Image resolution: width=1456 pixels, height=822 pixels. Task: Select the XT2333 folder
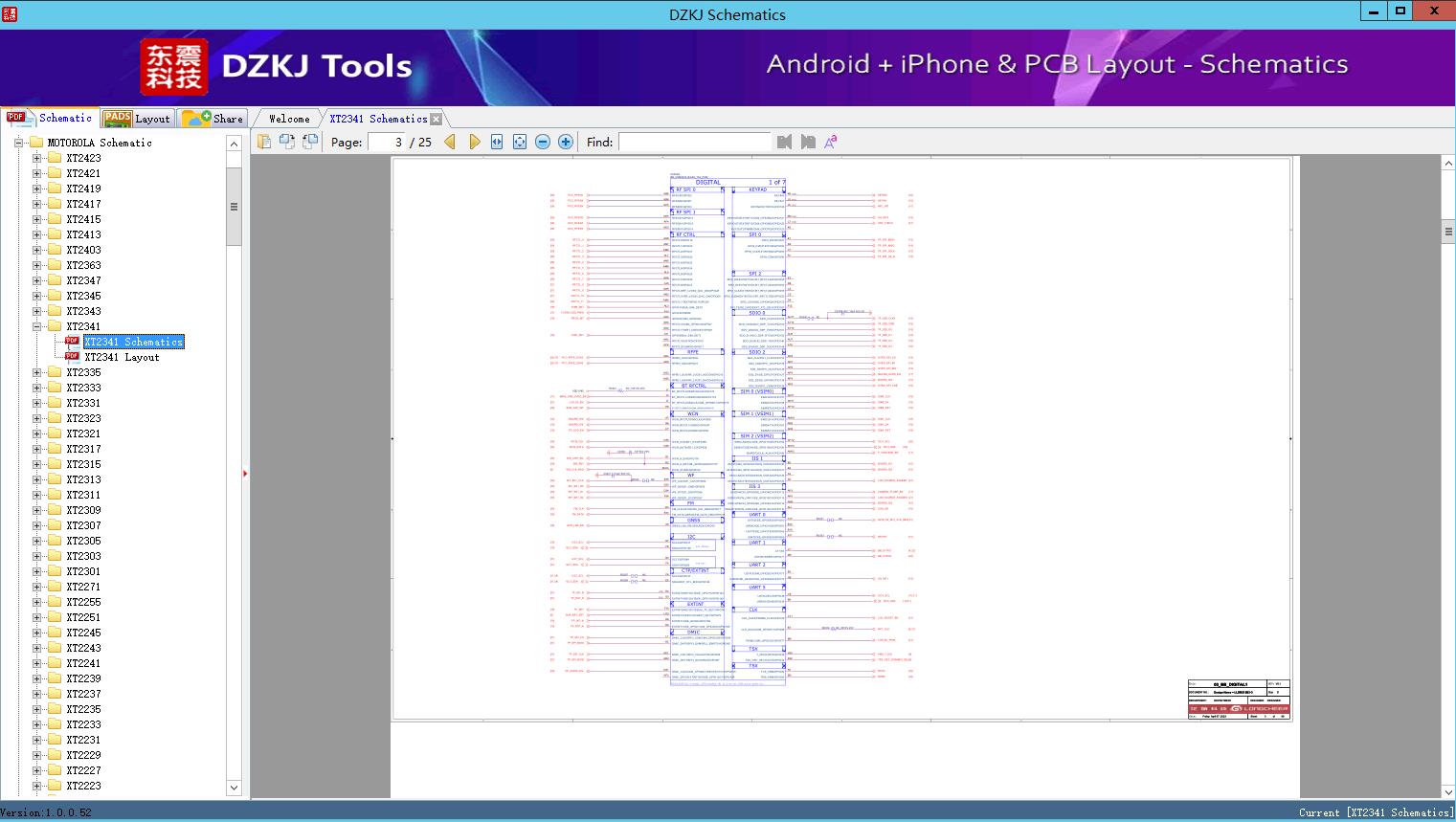point(83,388)
